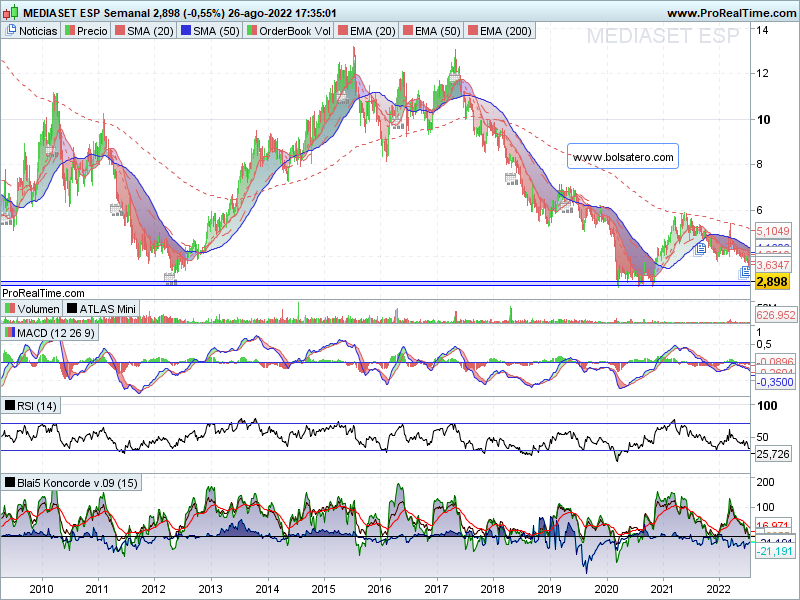This screenshot has width=800, height=600.
Task: Click the 626.952 volume value label
Action: (x=776, y=315)
